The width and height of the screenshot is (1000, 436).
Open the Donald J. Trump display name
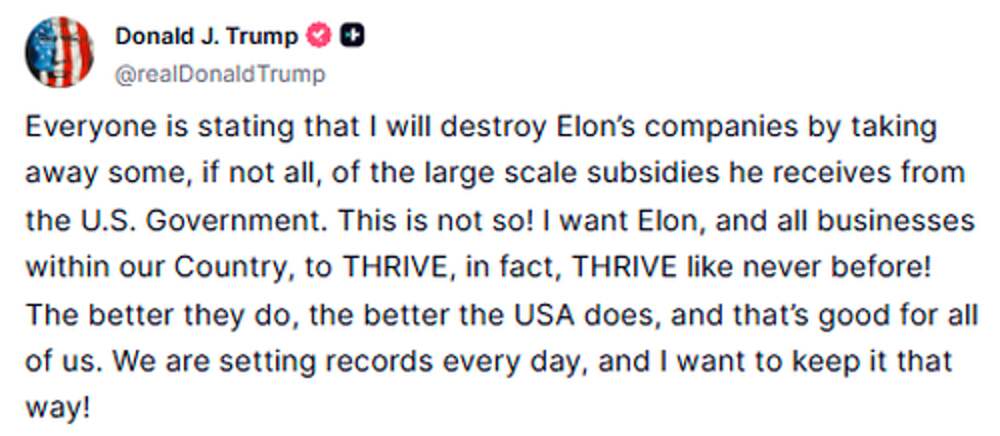coord(206,37)
